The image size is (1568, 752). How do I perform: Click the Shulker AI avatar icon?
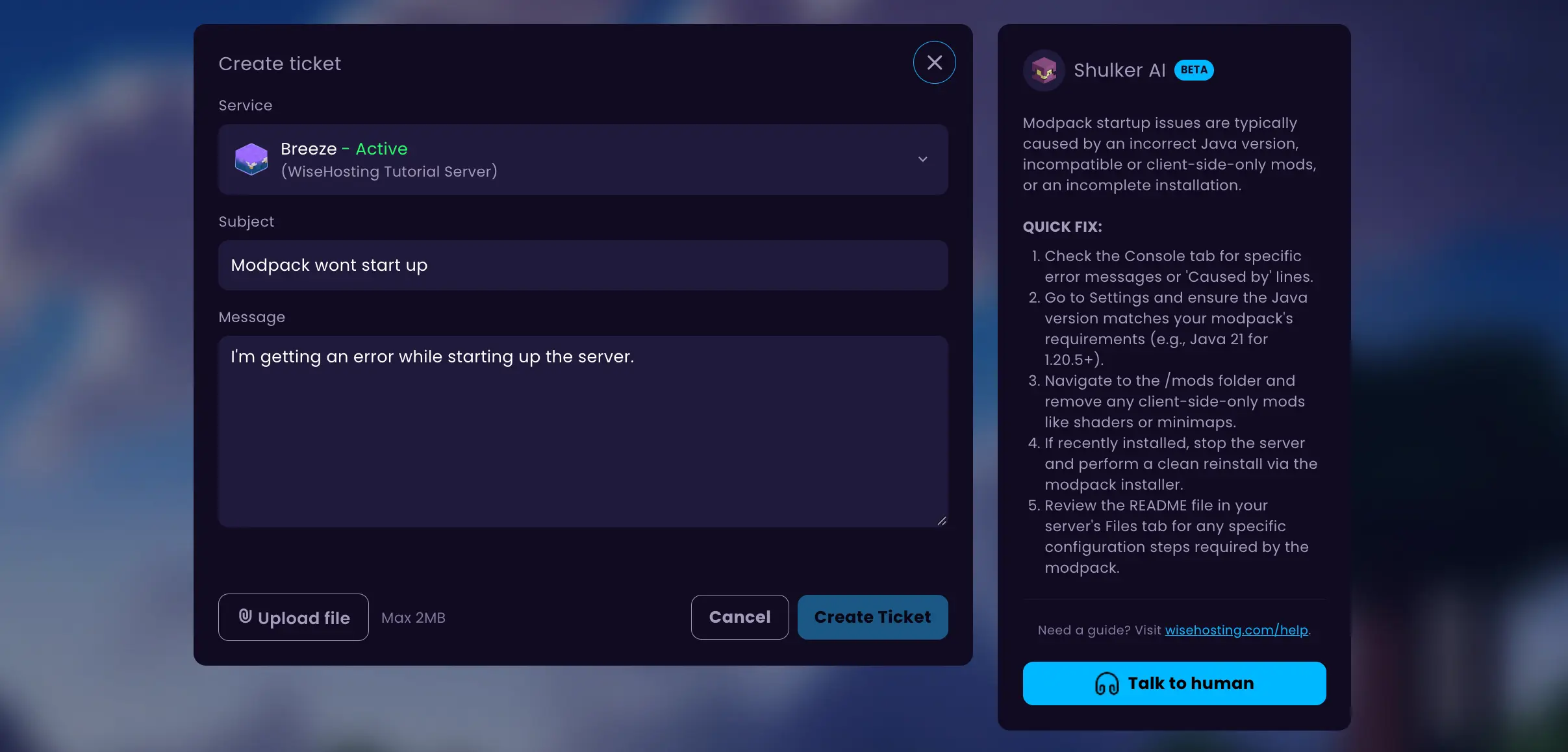tap(1043, 70)
